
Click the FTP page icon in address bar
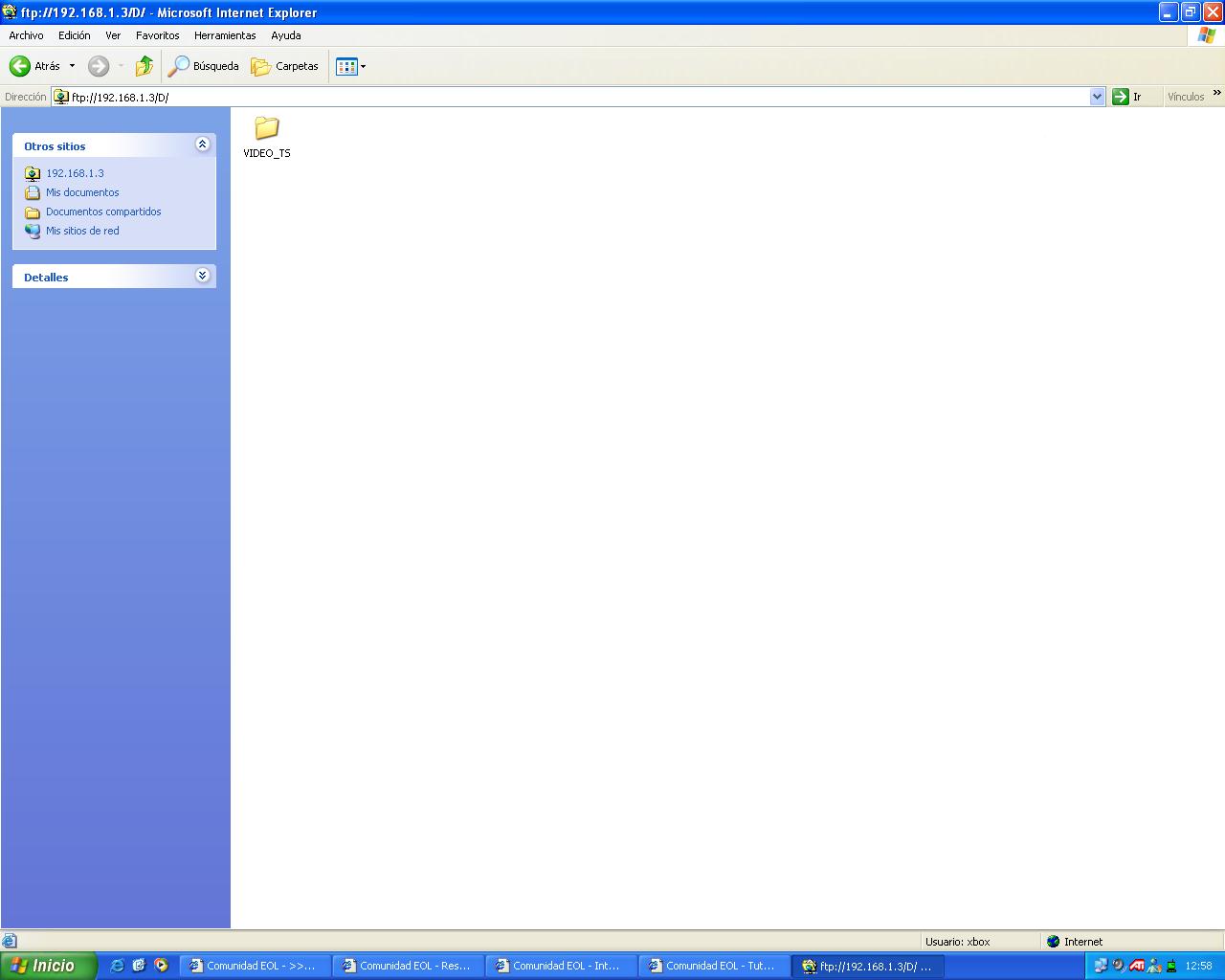click(61, 97)
